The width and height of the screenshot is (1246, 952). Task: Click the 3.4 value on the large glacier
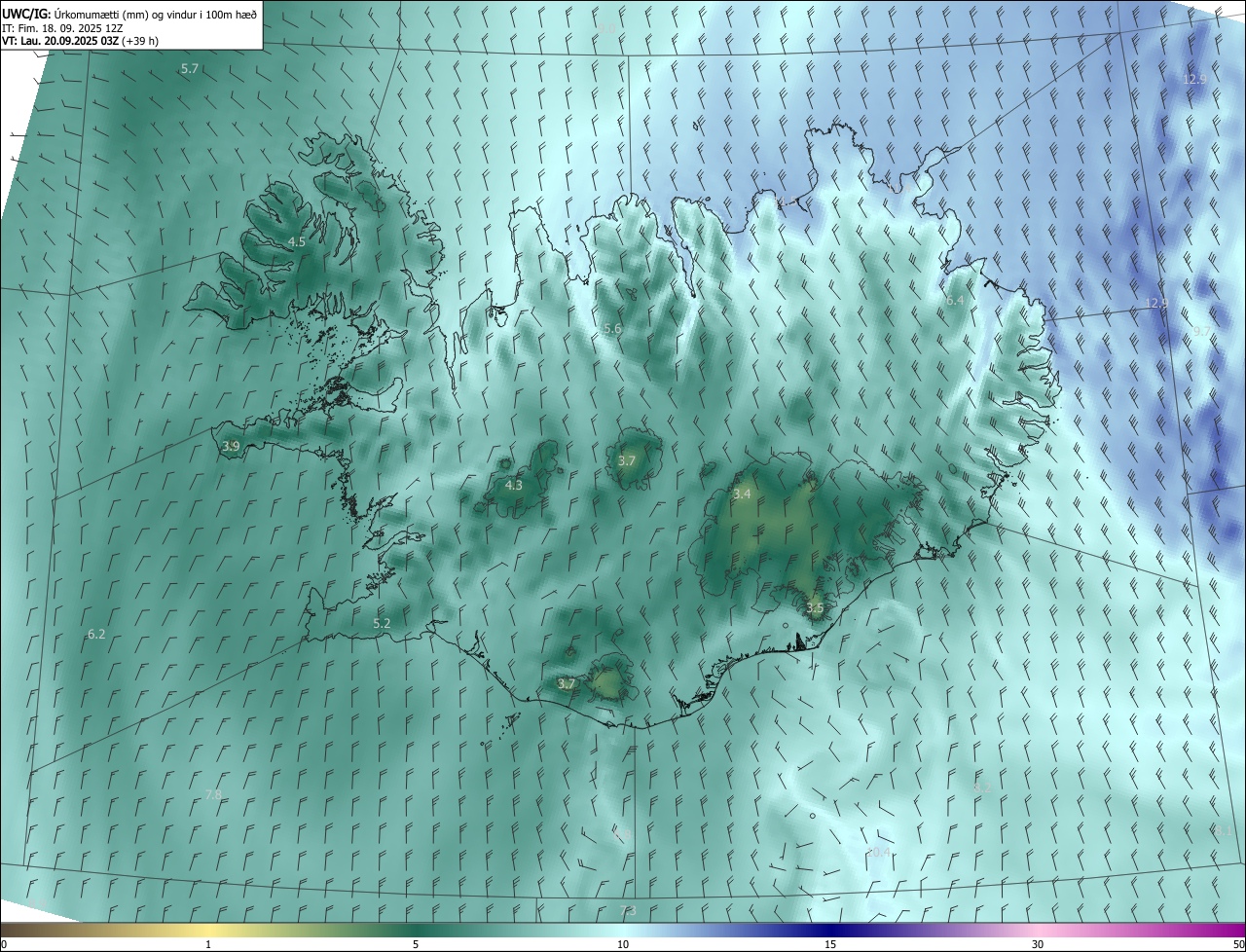pyautogui.click(x=742, y=494)
